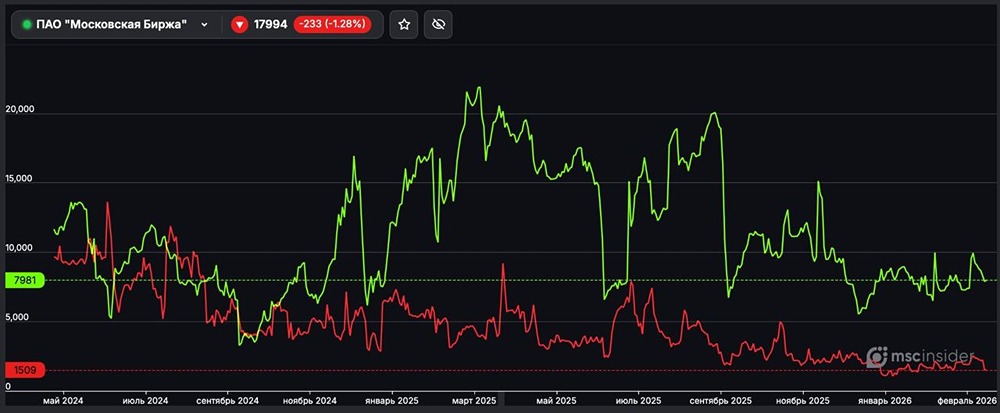Click the январь 2025 date label
The image size is (1000, 413).
pyautogui.click(x=391, y=401)
